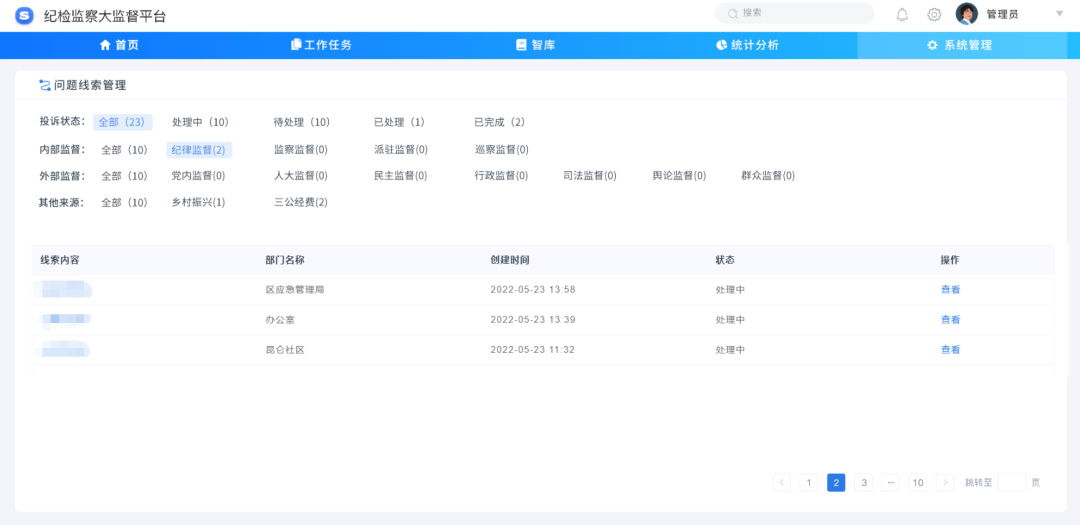The image size is (1080, 525).
Task: Switch to the 智库 tab
Action: coord(536,45)
